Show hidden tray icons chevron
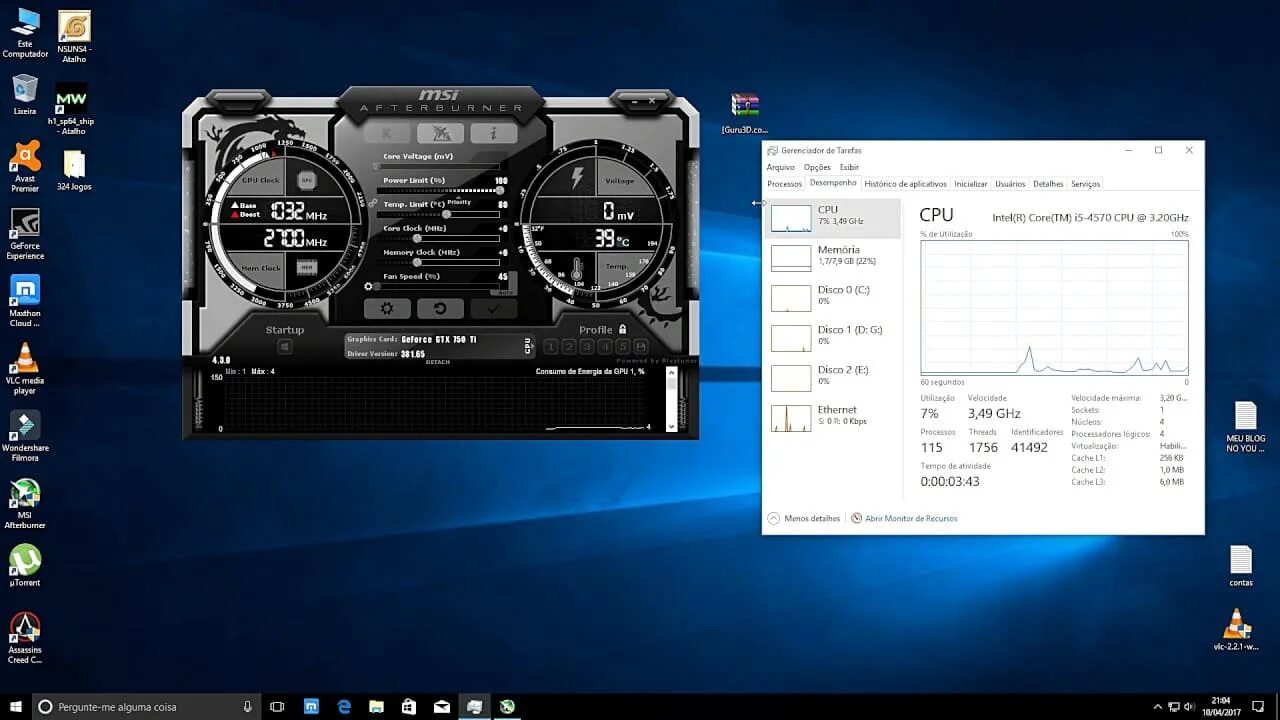Viewport: 1280px width, 720px height. pyautogui.click(x=1157, y=707)
